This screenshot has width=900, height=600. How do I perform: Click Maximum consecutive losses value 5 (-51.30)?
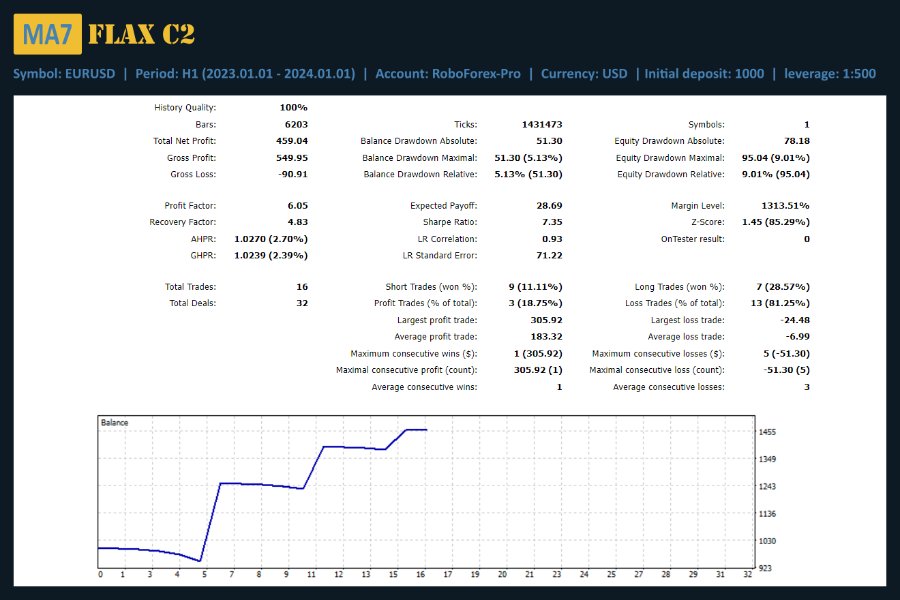786,354
